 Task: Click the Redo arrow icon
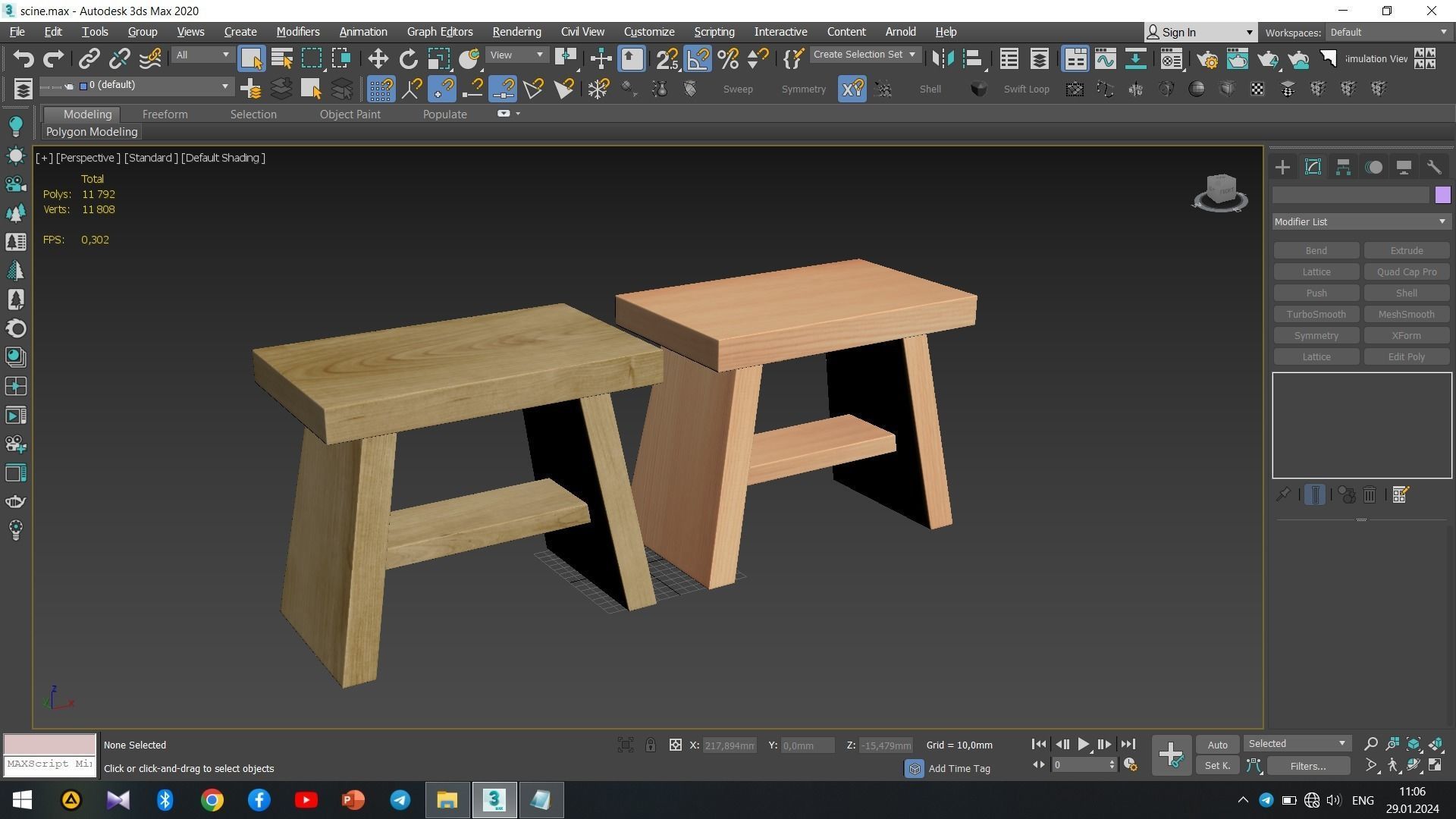(x=53, y=58)
